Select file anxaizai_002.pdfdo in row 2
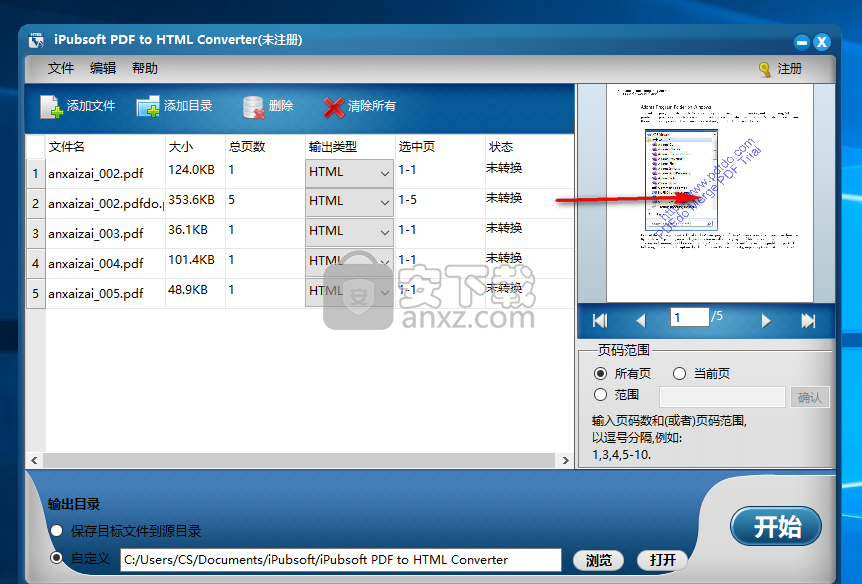The width and height of the screenshot is (862, 584). pos(106,203)
